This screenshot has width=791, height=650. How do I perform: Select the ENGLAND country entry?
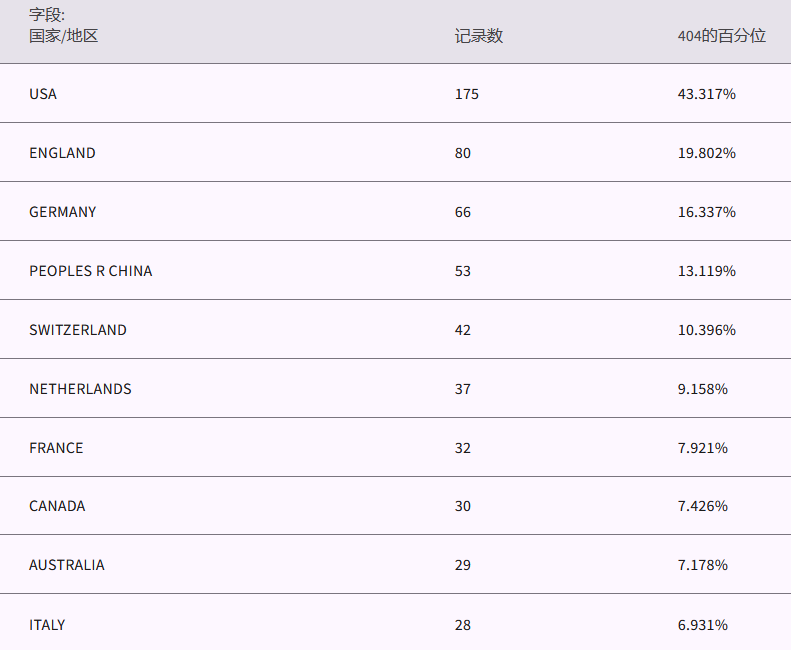62,153
